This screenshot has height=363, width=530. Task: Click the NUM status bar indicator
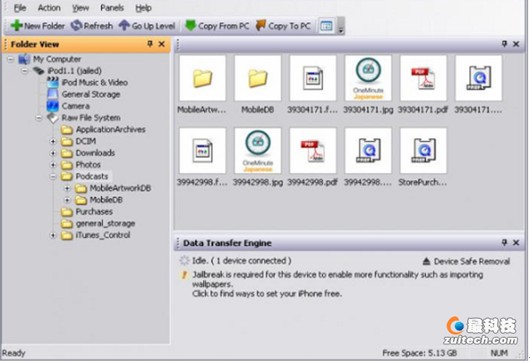[499, 353]
